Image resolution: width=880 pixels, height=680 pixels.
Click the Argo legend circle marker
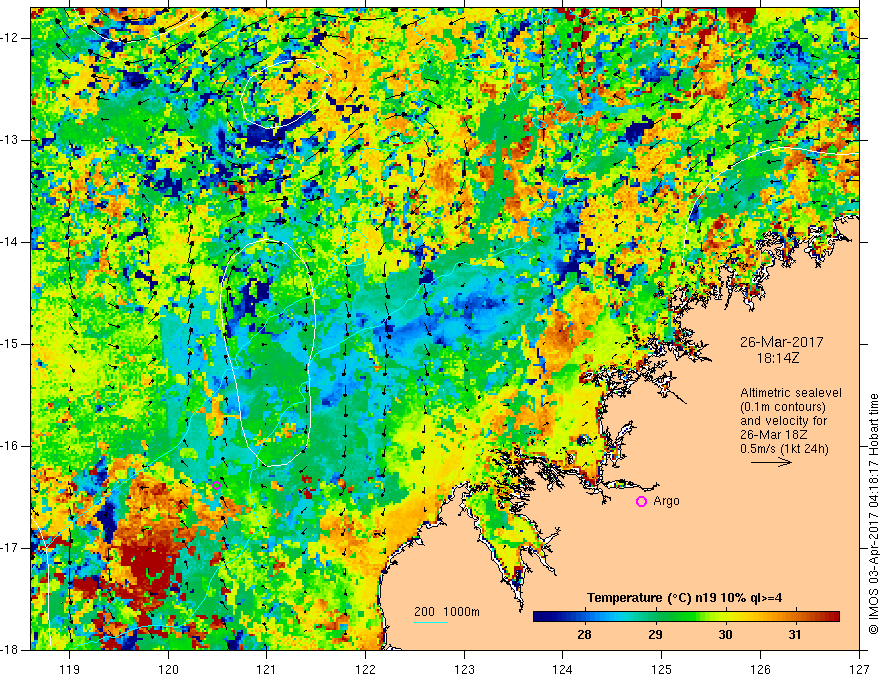641,502
